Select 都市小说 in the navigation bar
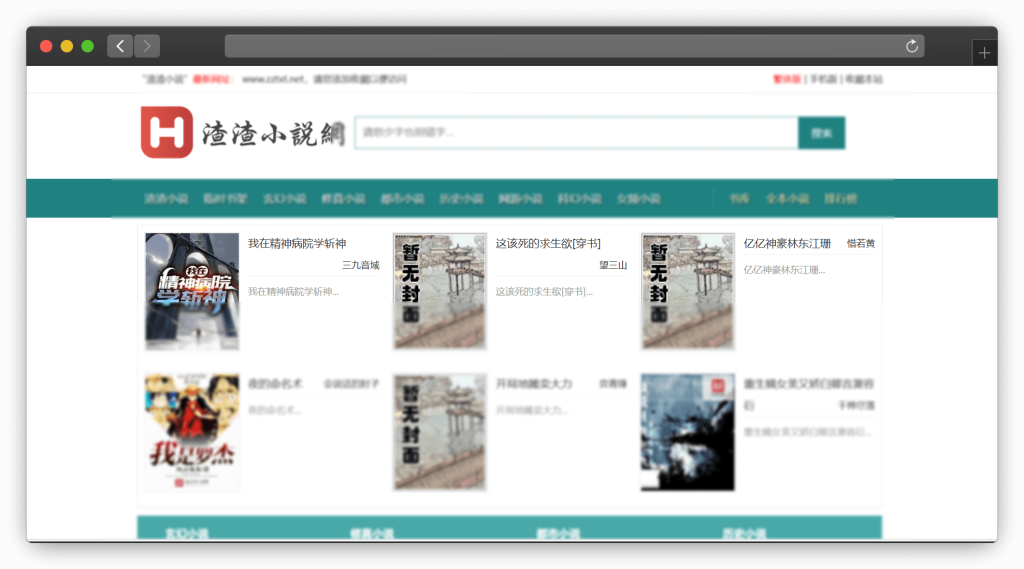 (402, 199)
